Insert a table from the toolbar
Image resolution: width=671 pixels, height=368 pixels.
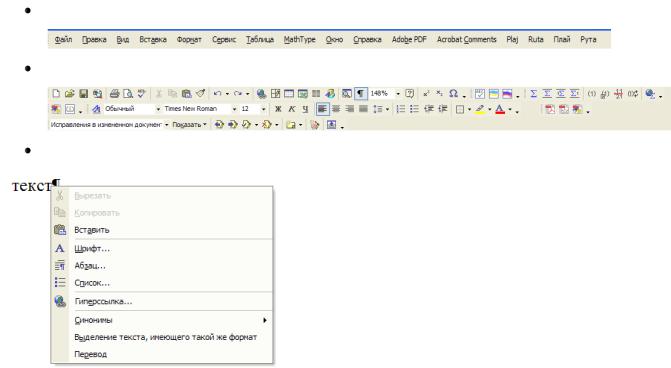point(289,93)
